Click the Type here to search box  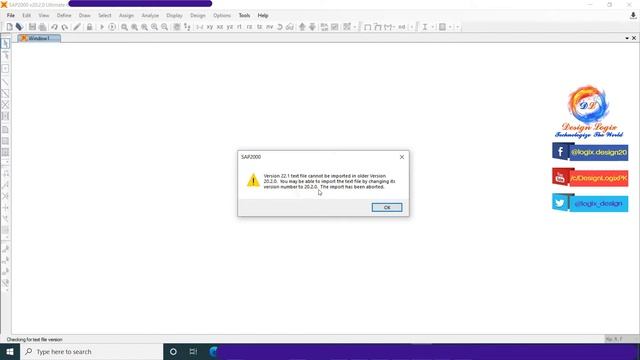91,351
